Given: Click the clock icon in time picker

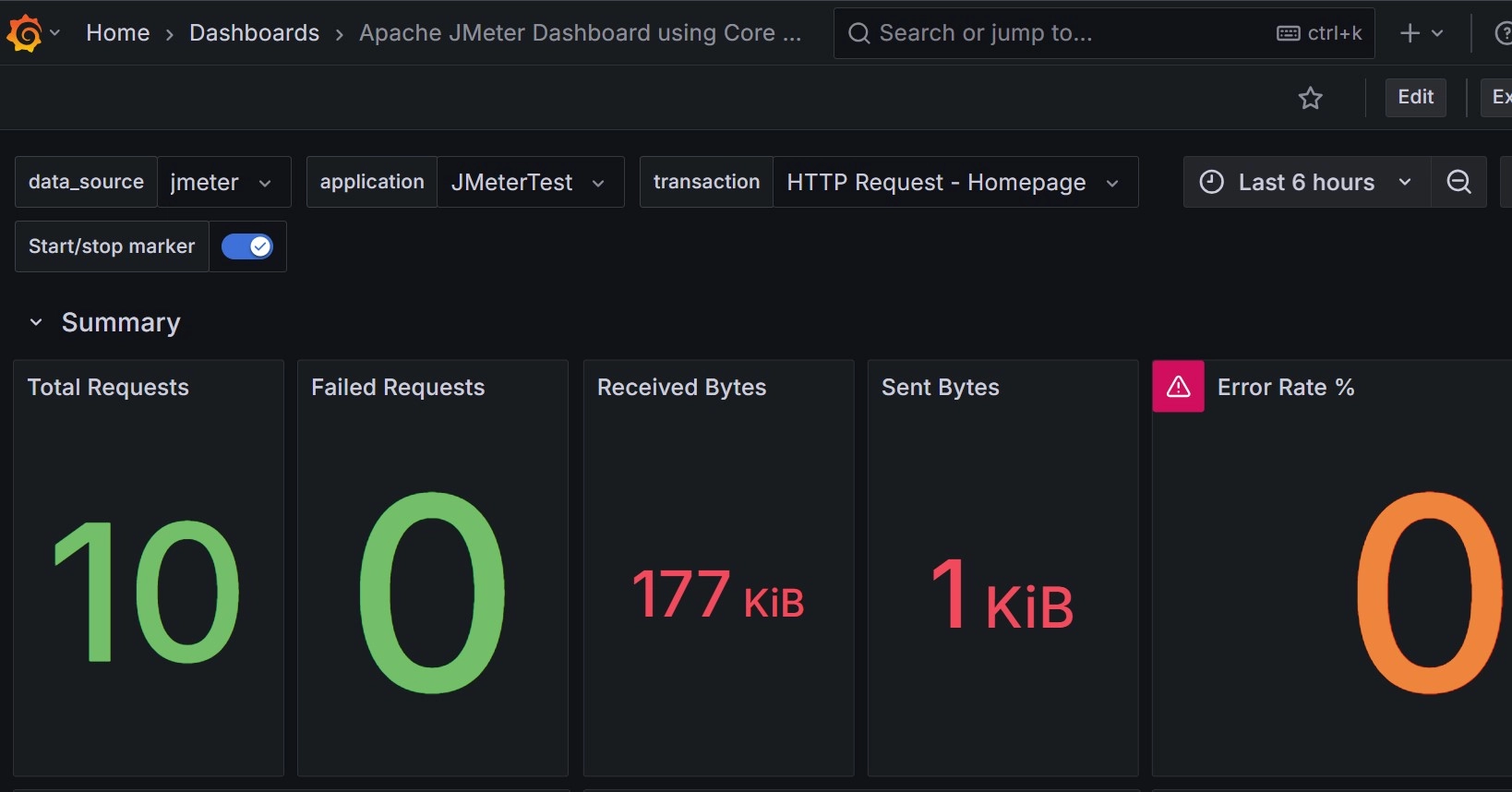Looking at the screenshot, I should [1211, 182].
